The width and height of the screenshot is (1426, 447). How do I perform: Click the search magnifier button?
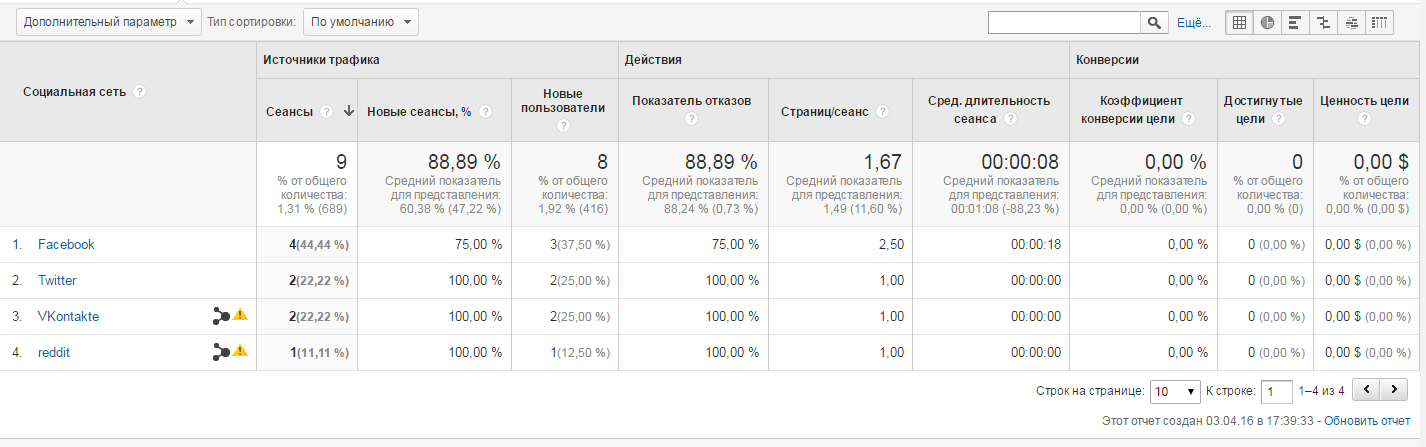1155,23
